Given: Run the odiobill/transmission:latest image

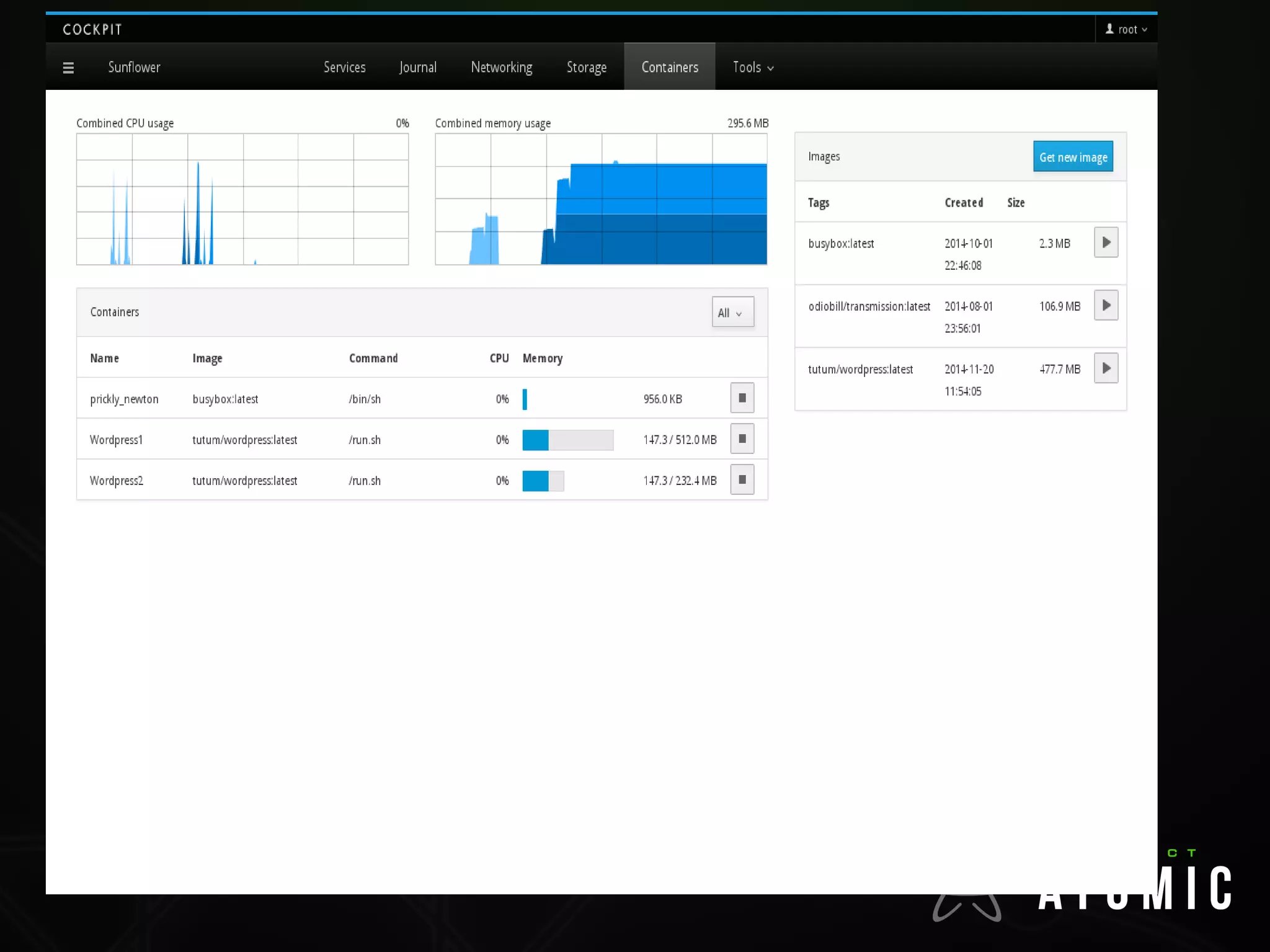Looking at the screenshot, I should [x=1106, y=306].
